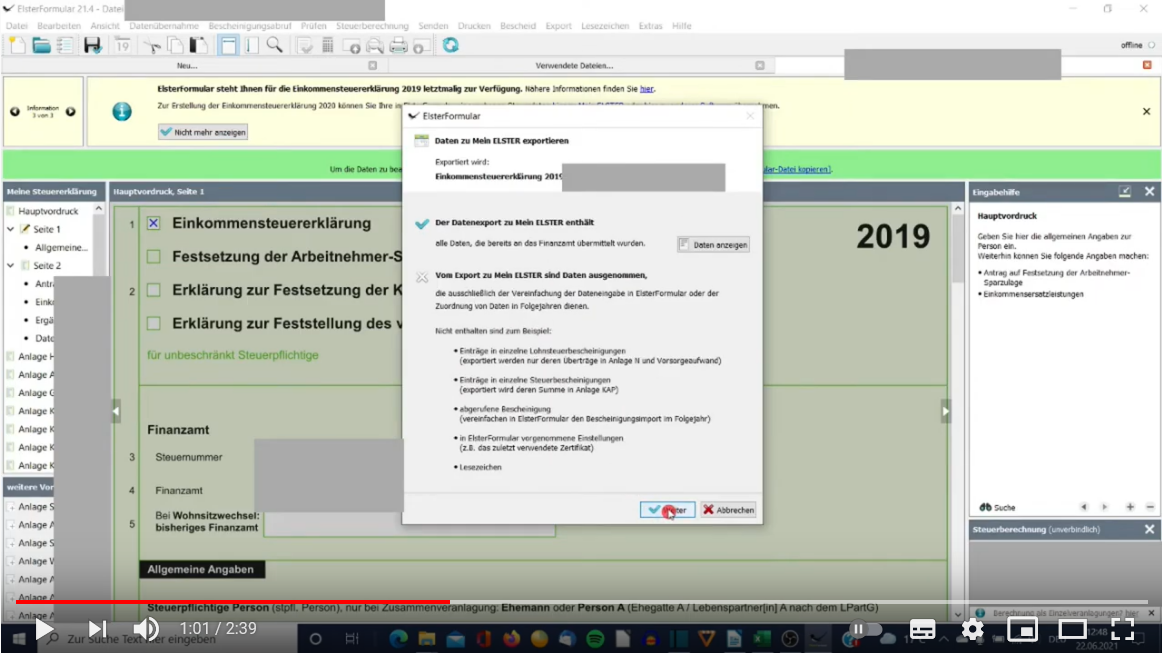Switch to the Verwendete Dateien... tab
Image resolution: width=1162 pixels, height=653 pixels.
(574, 65)
